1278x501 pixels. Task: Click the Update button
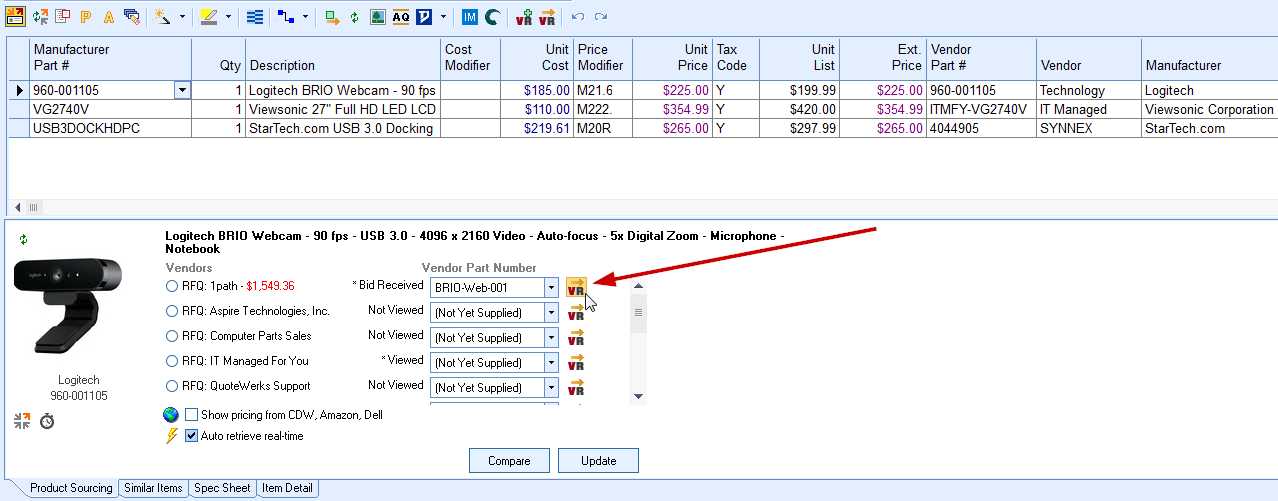[598, 461]
